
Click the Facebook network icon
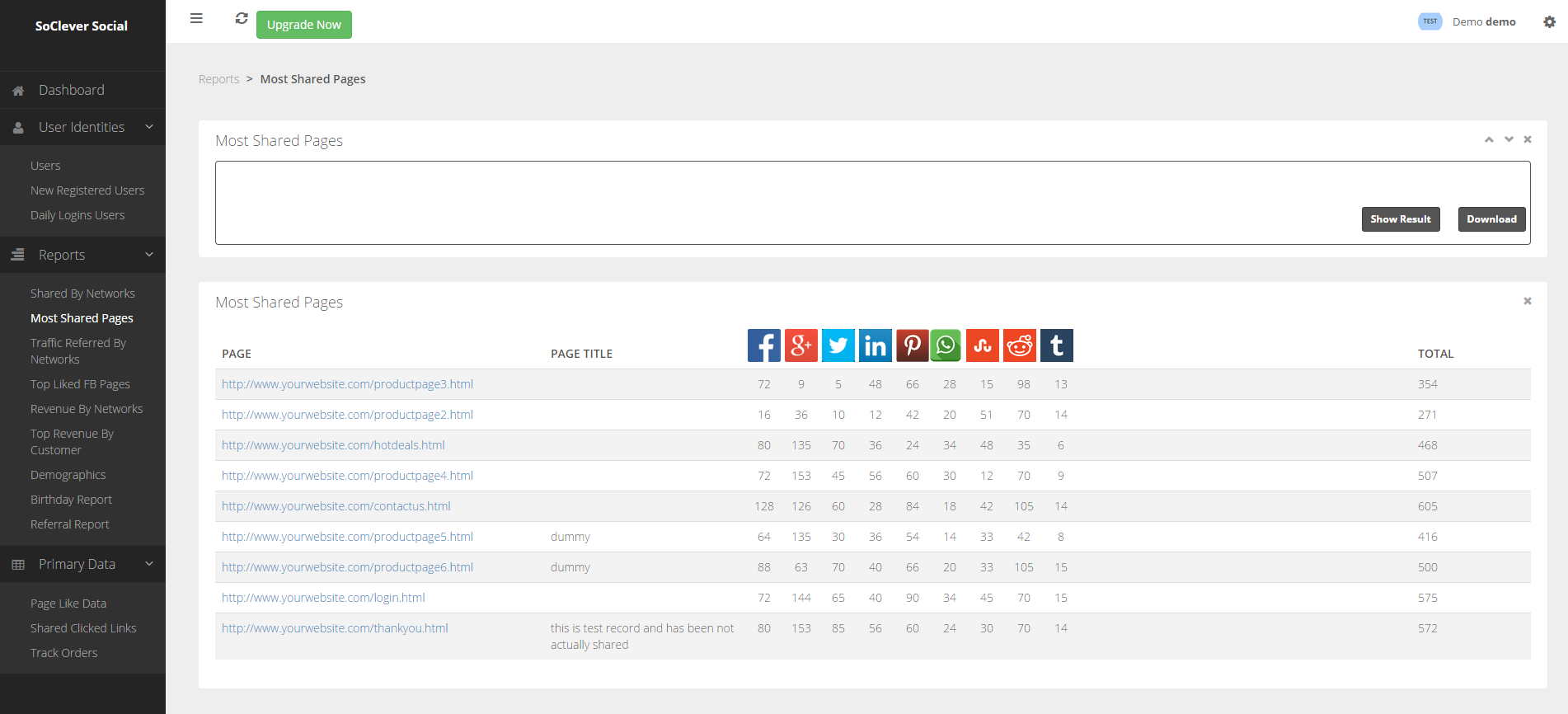(x=764, y=345)
